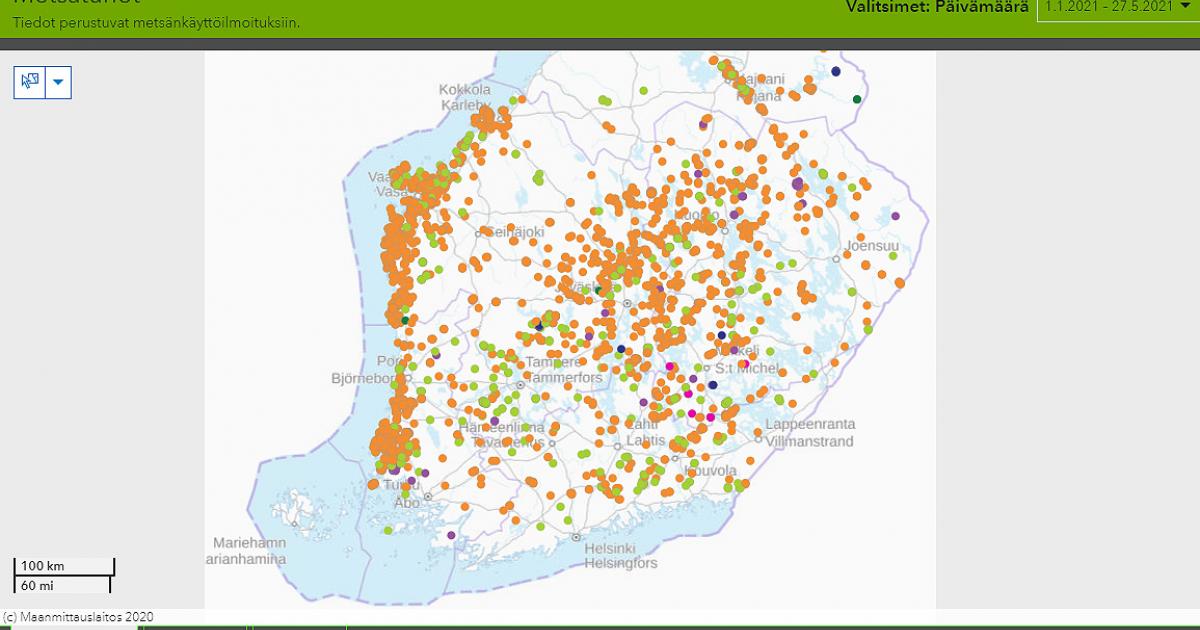The width and height of the screenshot is (1200, 630).
Task: Click the Helsingfors map label
Action: 620,563
